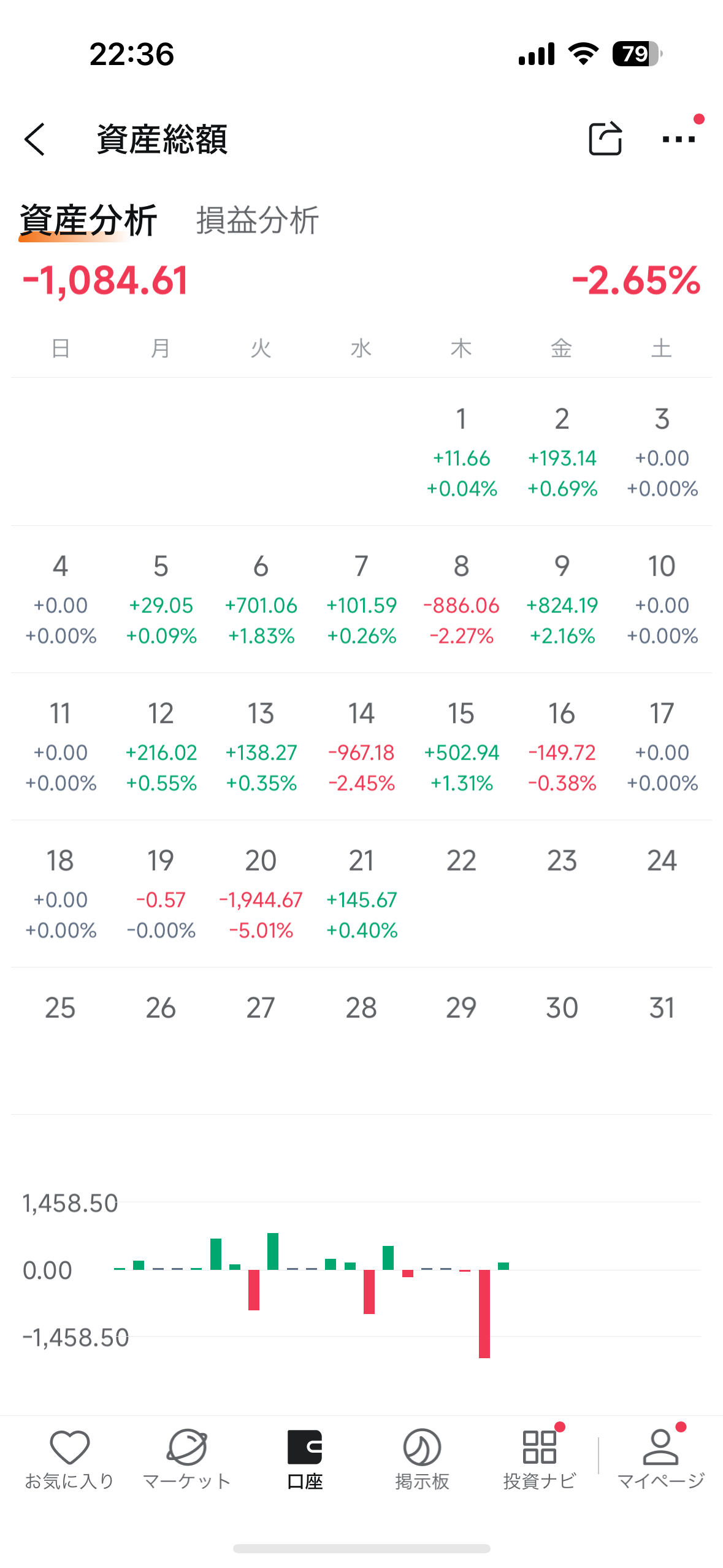Go to マイページ profile icon
Screen dimensions: 723x1568
click(660, 1459)
